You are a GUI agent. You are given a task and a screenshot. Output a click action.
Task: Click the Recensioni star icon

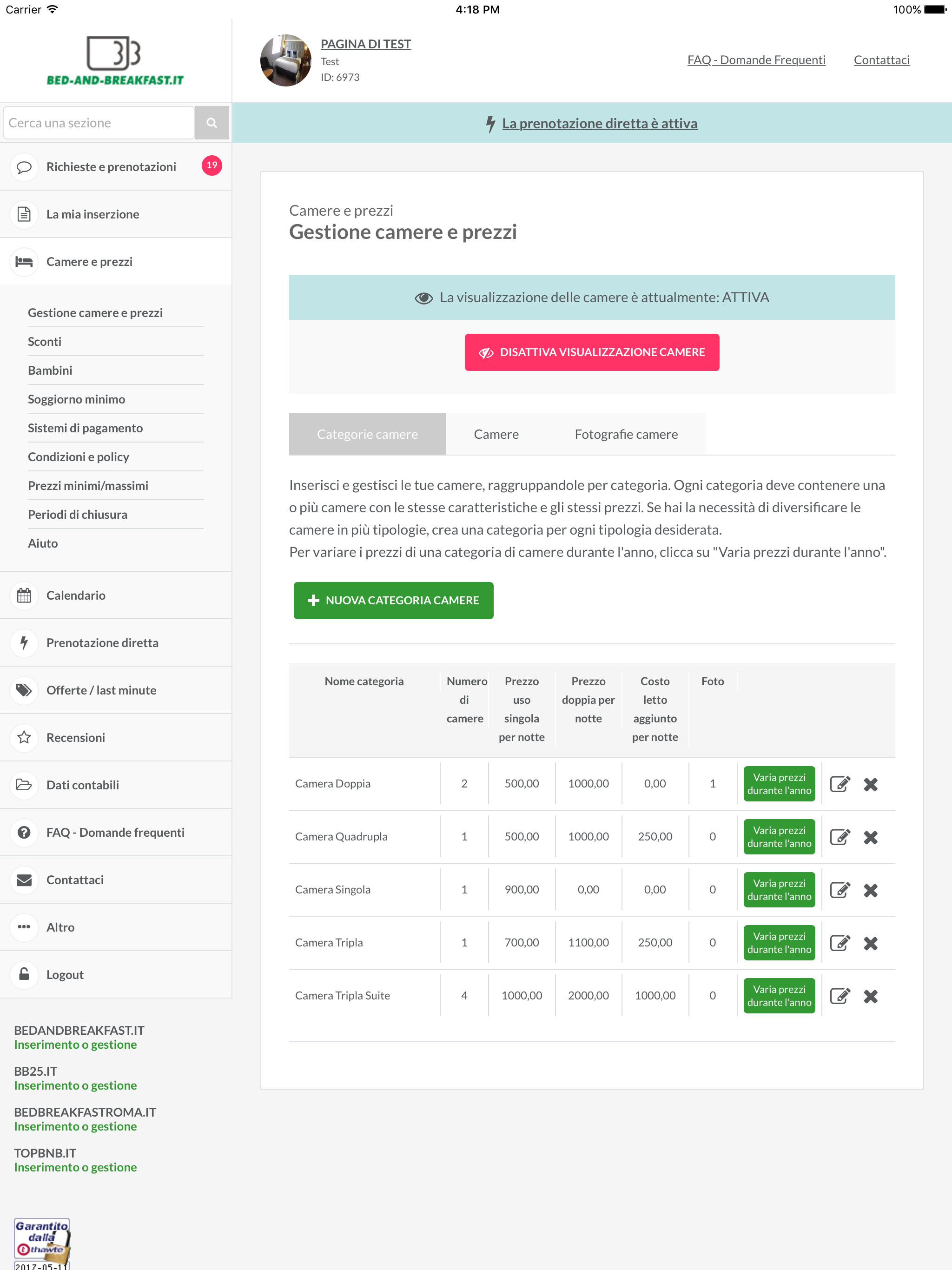coord(24,737)
